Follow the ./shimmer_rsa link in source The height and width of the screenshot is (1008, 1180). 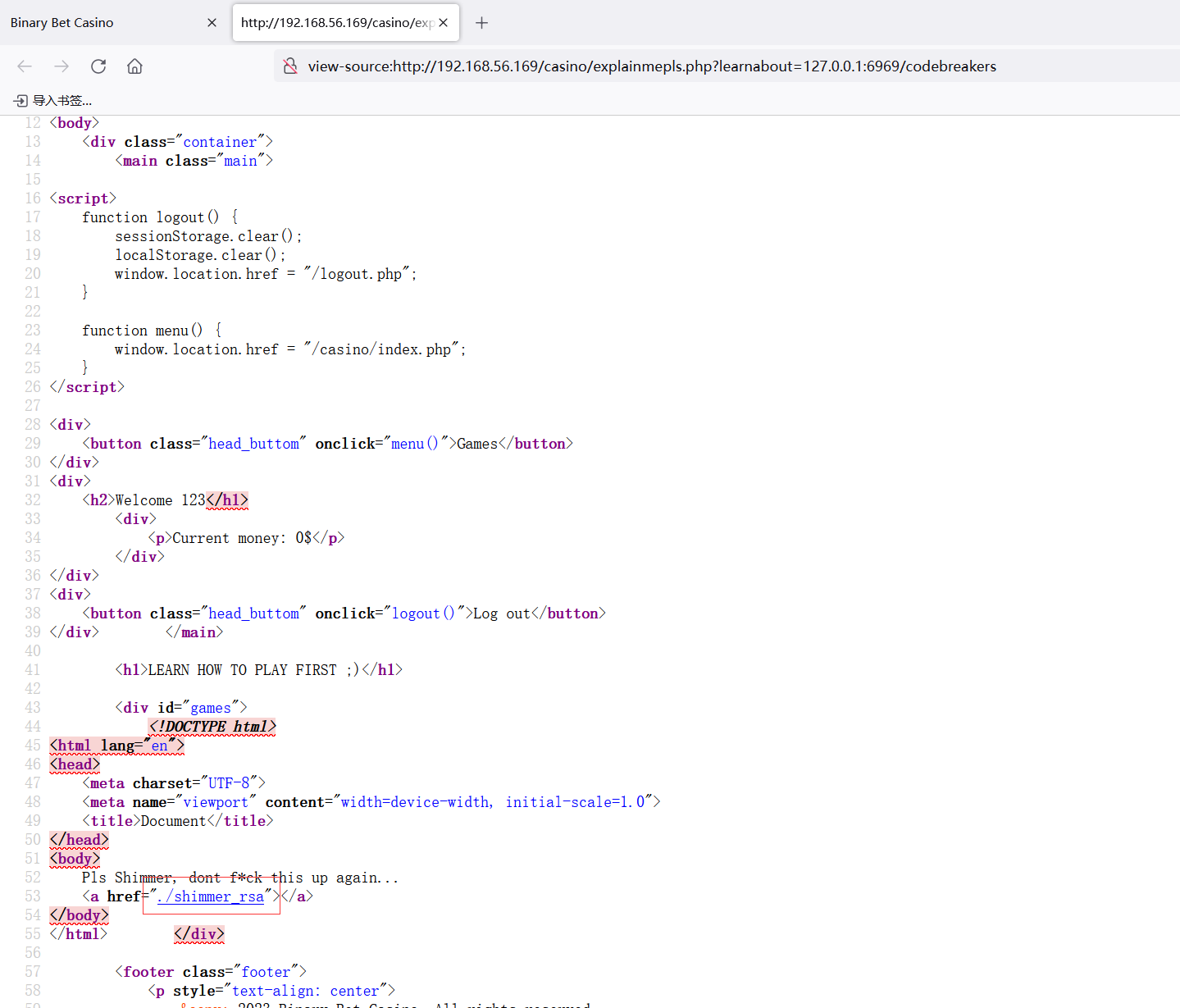point(211,896)
